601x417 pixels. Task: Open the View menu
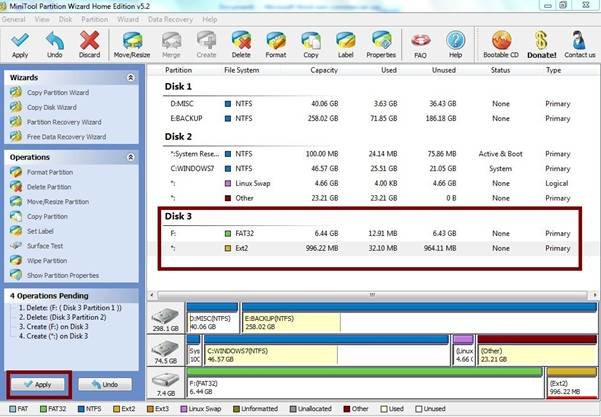(42, 20)
